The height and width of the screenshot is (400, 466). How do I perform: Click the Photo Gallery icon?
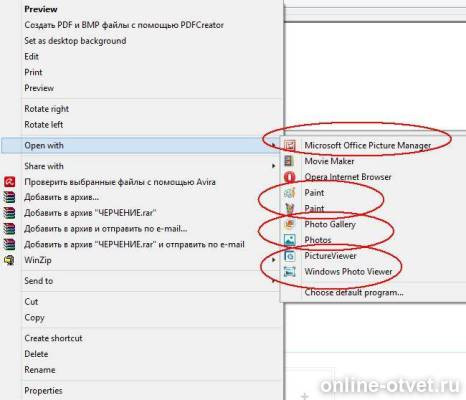click(289, 224)
